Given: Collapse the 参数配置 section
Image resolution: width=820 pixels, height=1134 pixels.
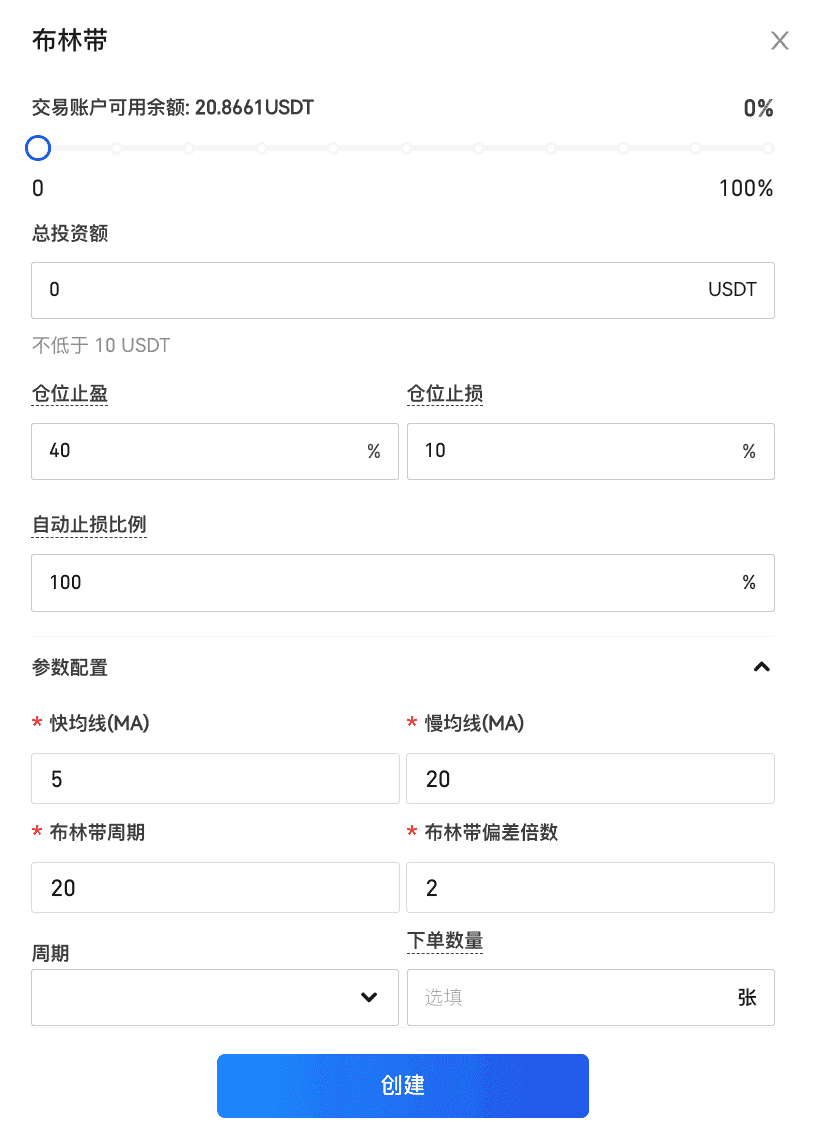Looking at the screenshot, I should [x=761, y=667].
